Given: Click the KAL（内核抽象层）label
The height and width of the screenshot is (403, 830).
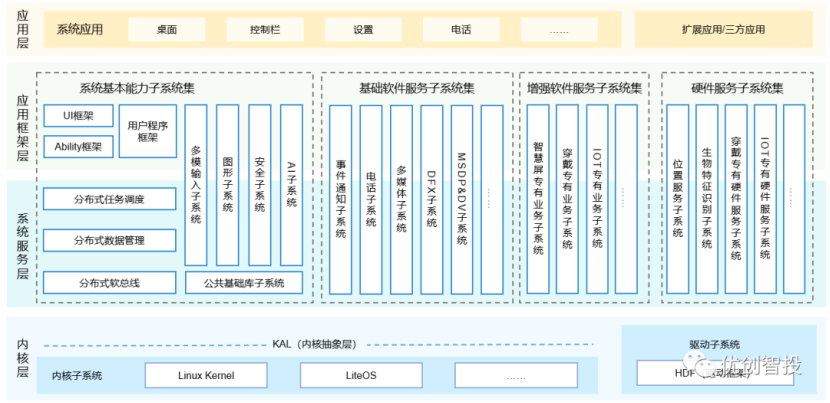Looking at the screenshot, I should [315, 344].
